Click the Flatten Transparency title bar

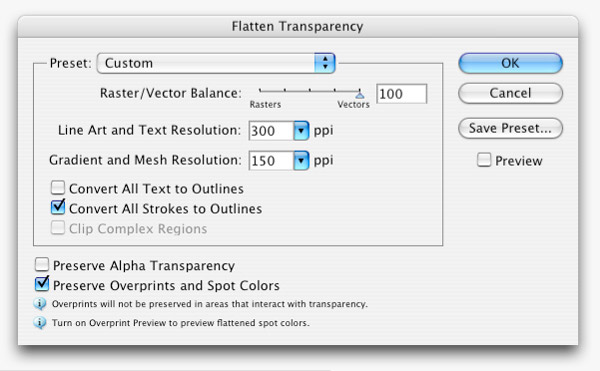click(x=298, y=26)
